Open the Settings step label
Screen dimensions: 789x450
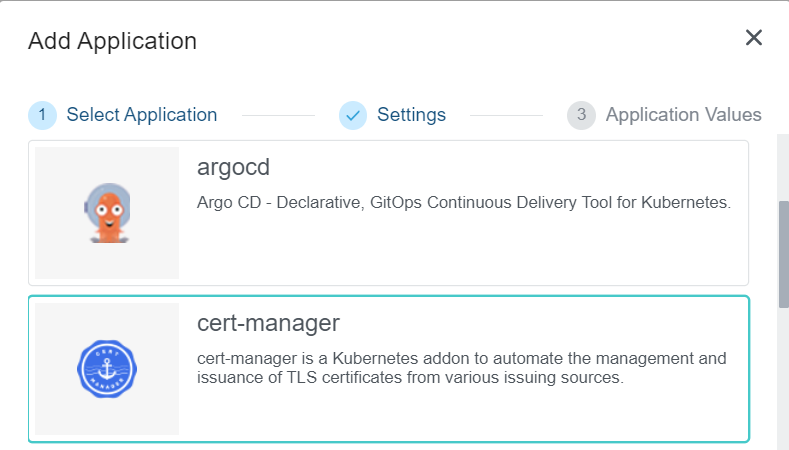pos(411,115)
